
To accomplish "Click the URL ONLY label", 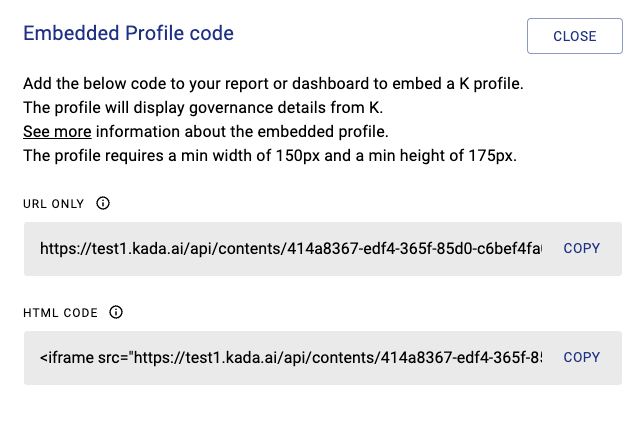I will (55, 204).
